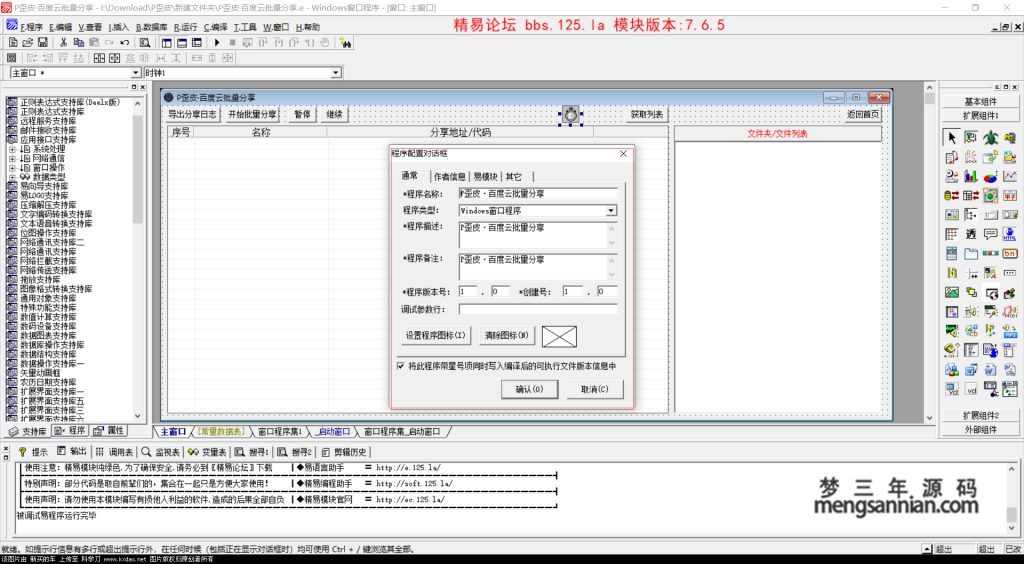
Task: Expand the 系统处理 tree node
Action: pos(12,149)
